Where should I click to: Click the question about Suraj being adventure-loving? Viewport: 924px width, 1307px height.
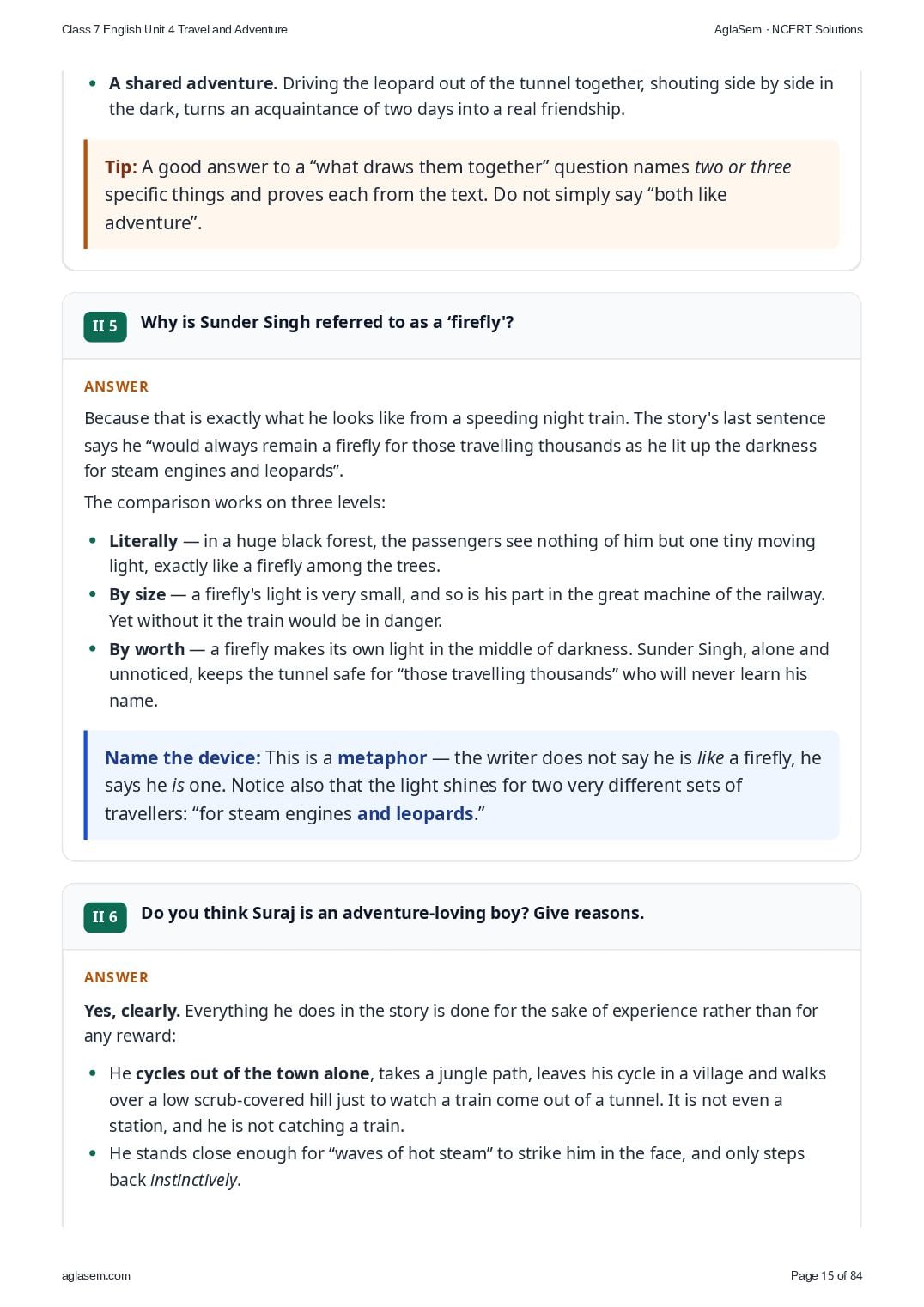tap(392, 913)
